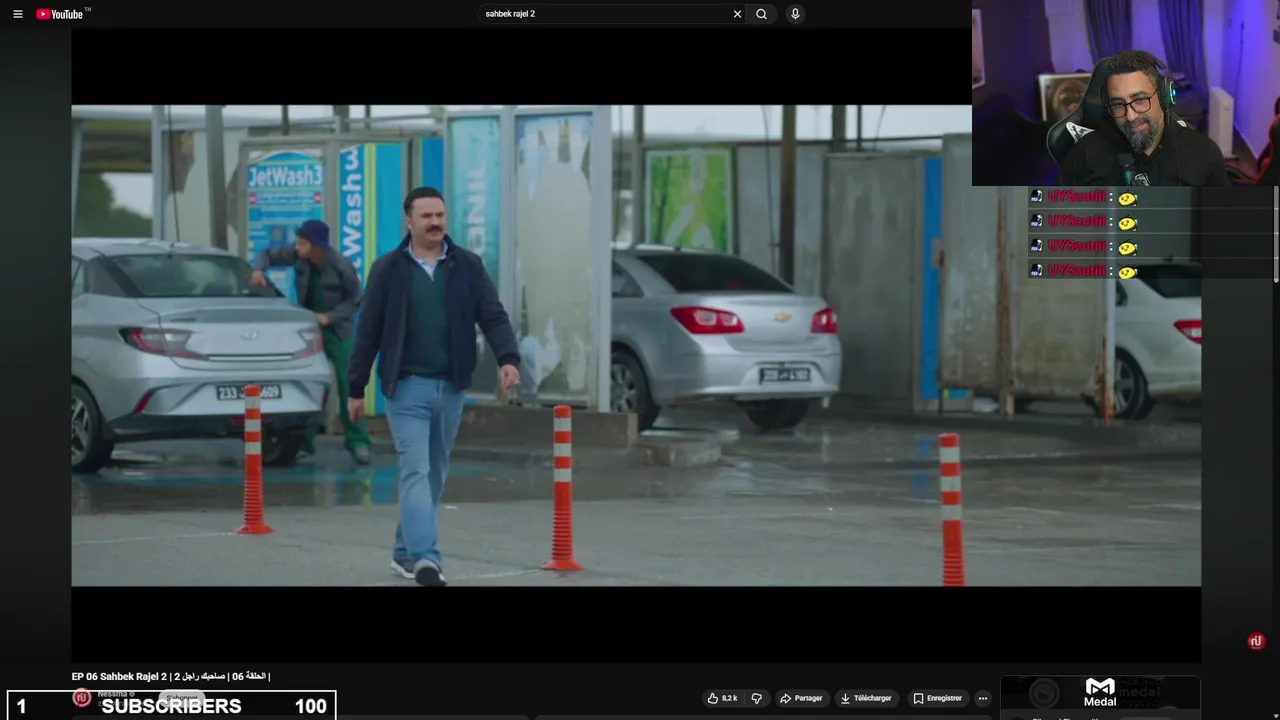Open the Partager share button
Image resolution: width=1280 pixels, height=720 pixels.
[x=801, y=698]
